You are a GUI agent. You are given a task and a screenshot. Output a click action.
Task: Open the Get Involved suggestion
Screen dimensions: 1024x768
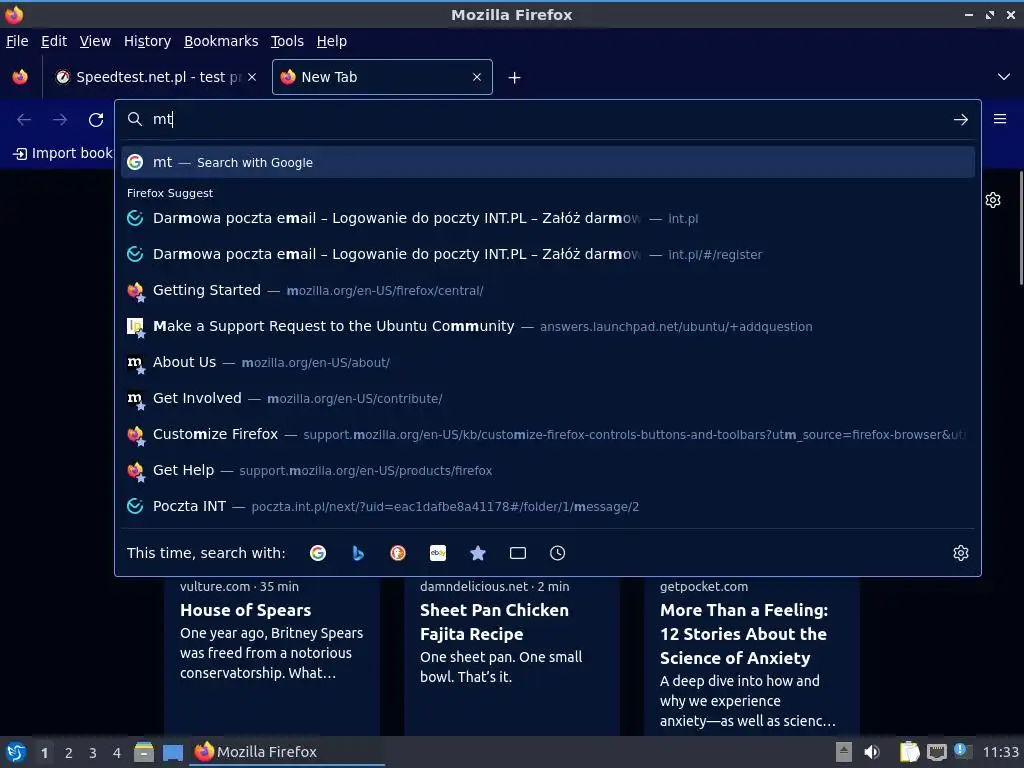[547, 398]
